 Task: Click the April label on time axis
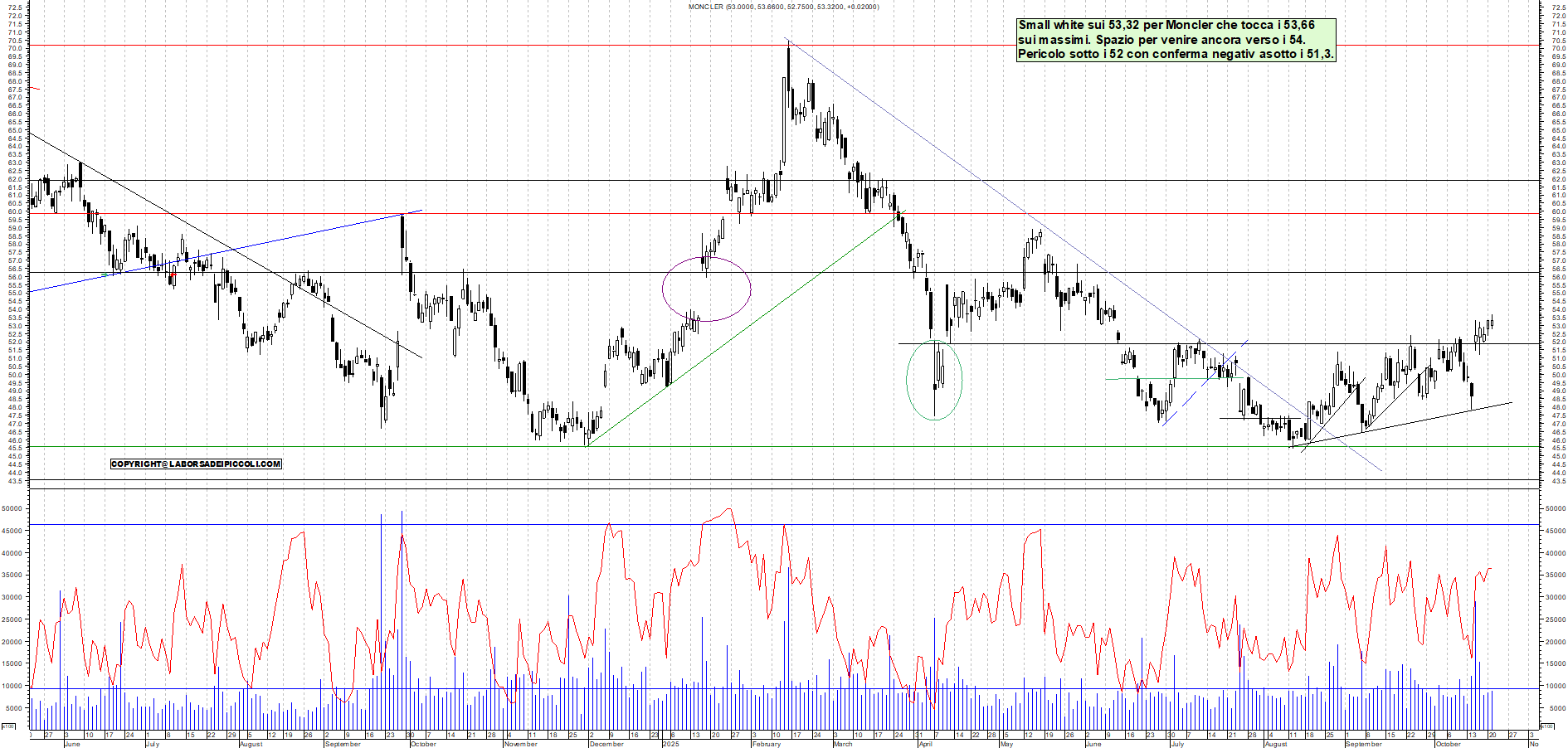pyautogui.click(x=926, y=744)
